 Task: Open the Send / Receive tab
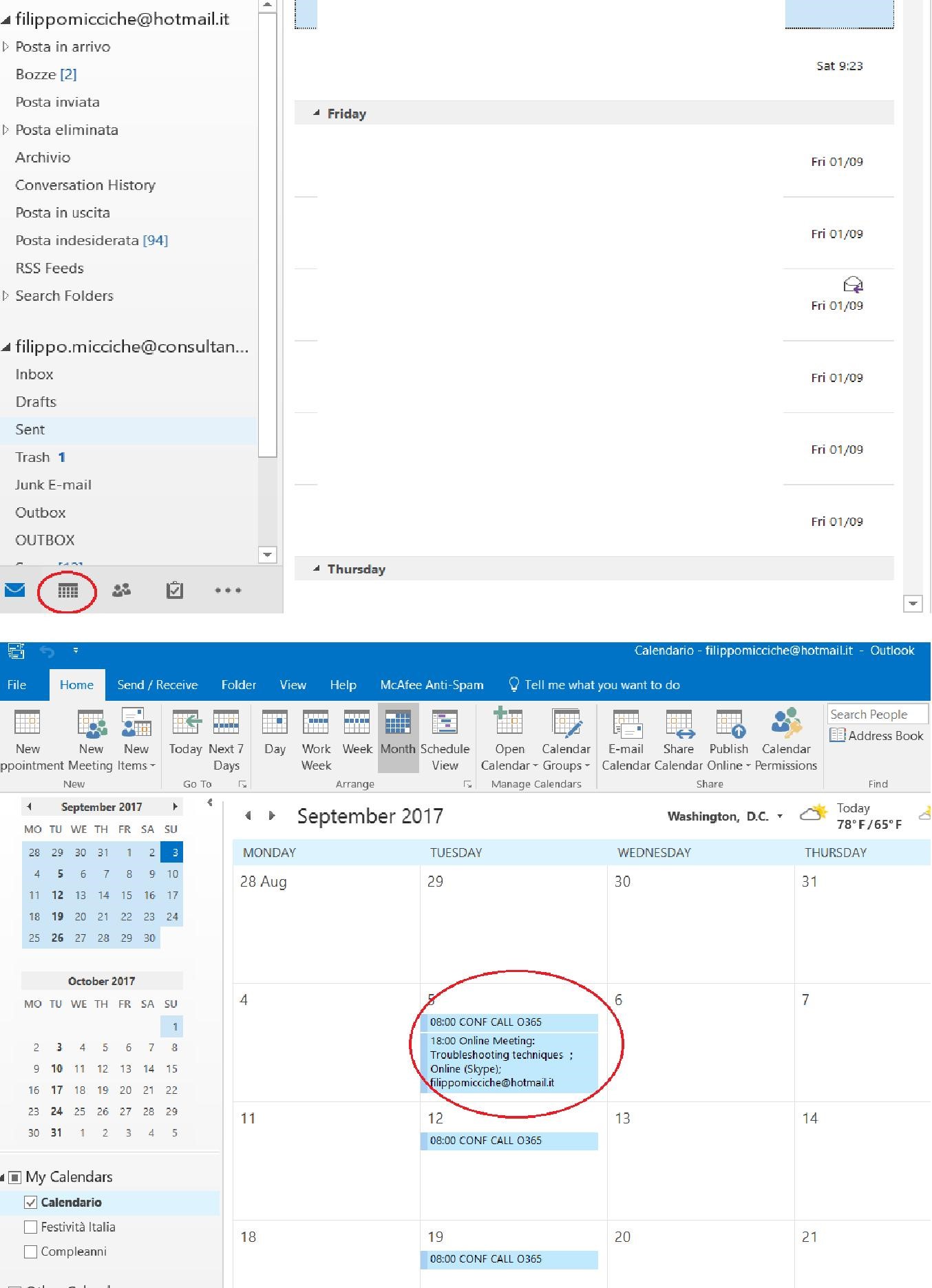tap(158, 685)
